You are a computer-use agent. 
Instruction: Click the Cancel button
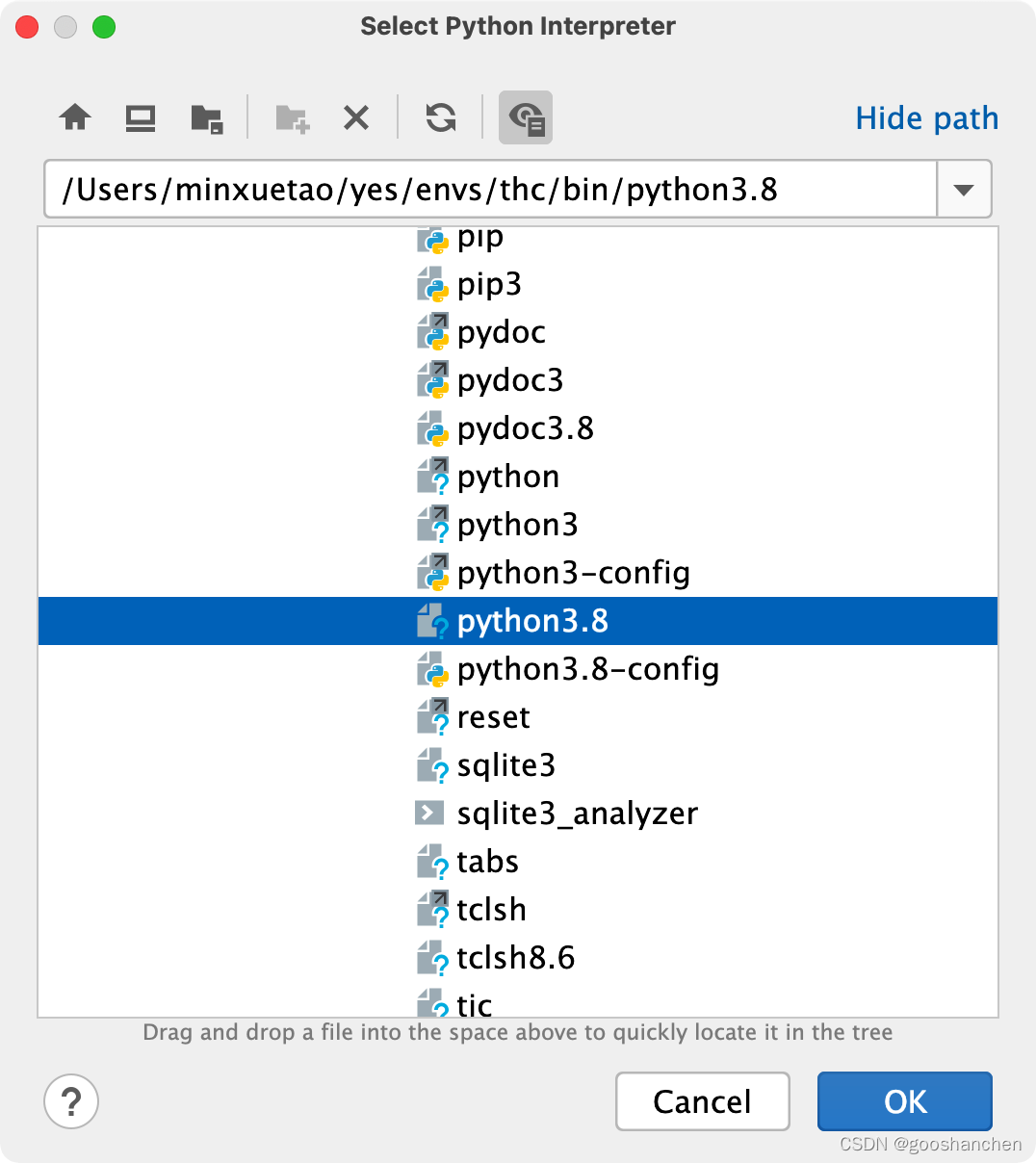[x=703, y=1101]
